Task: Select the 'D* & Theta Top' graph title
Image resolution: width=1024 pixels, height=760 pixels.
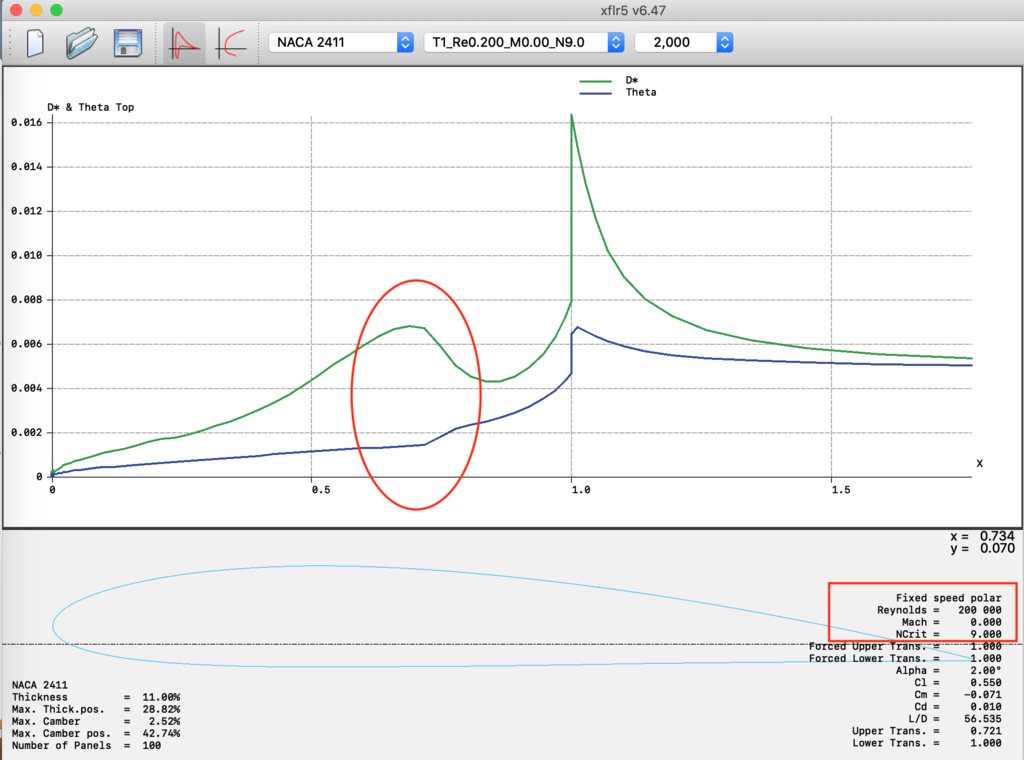Action: [90, 107]
